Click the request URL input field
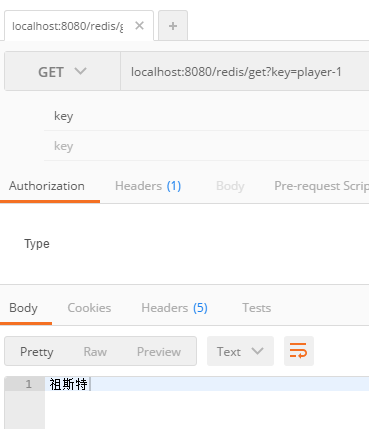Image resolution: width=369 pixels, height=429 pixels. coord(245,71)
